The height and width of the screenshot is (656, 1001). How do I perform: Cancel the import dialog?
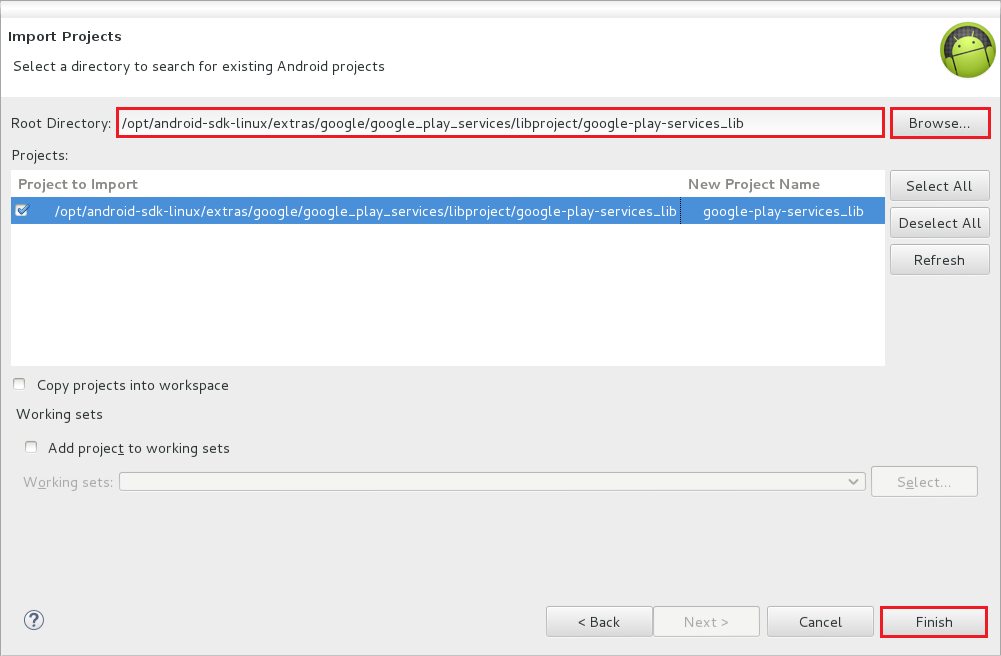[820, 622]
